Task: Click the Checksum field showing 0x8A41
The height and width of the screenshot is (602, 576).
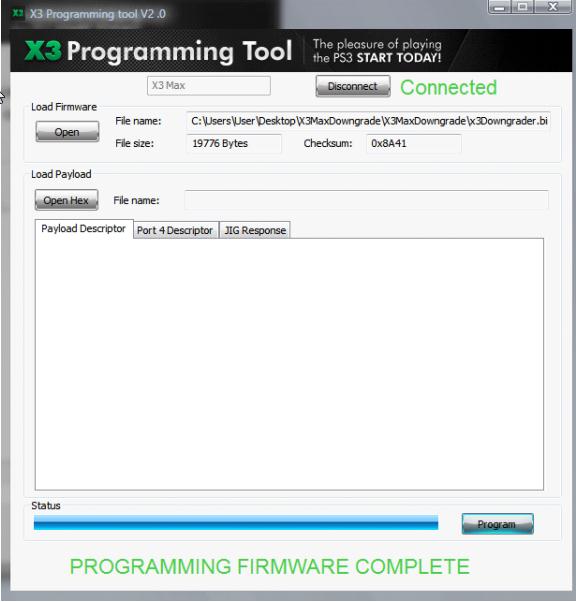Action: (413, 144)
